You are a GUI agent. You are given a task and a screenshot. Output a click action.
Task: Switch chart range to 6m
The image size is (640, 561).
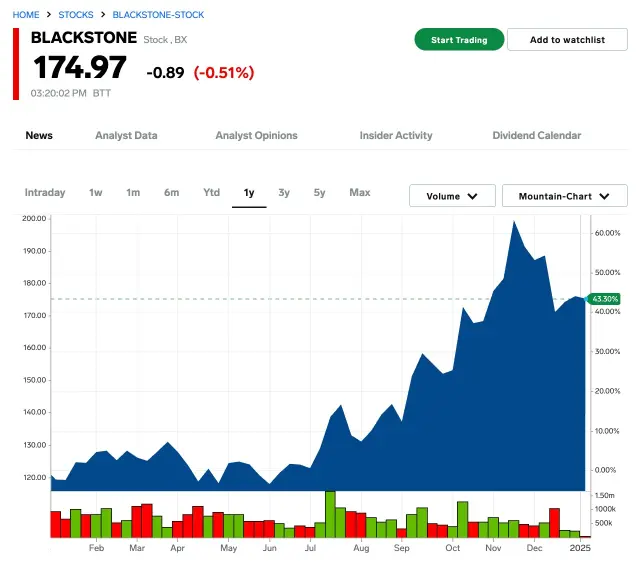(x=172, y=193)
